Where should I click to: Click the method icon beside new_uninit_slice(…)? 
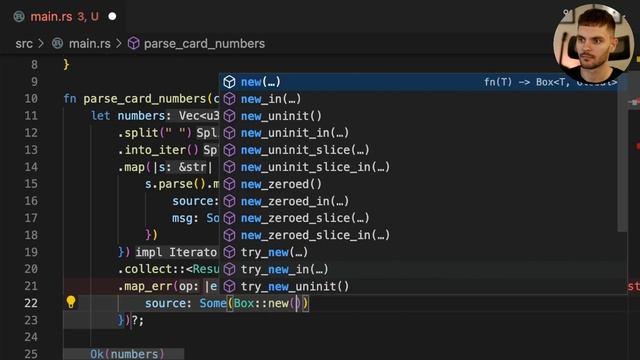(x=229, y=150)
